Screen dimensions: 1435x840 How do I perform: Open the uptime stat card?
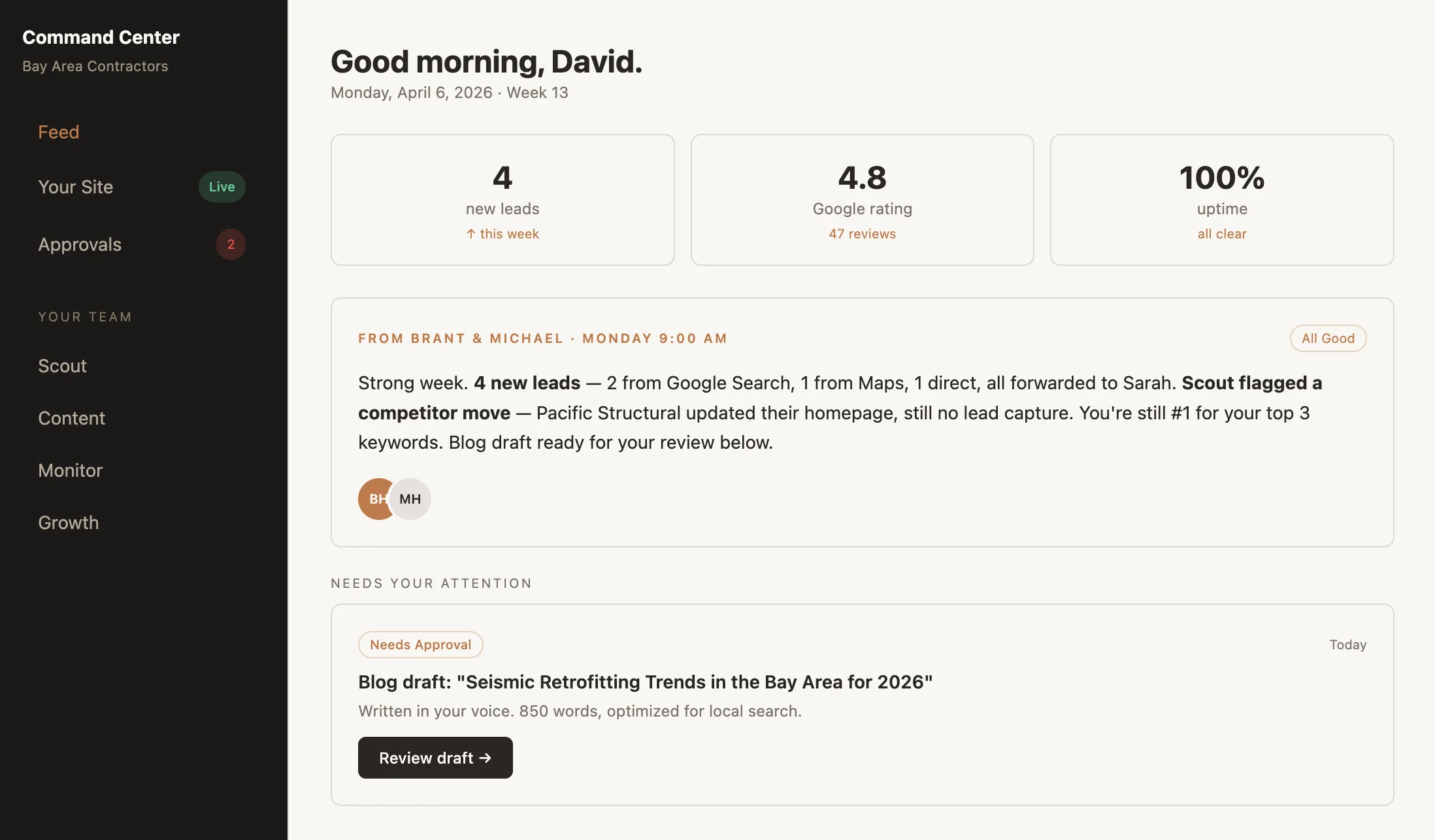(1222, 200)
